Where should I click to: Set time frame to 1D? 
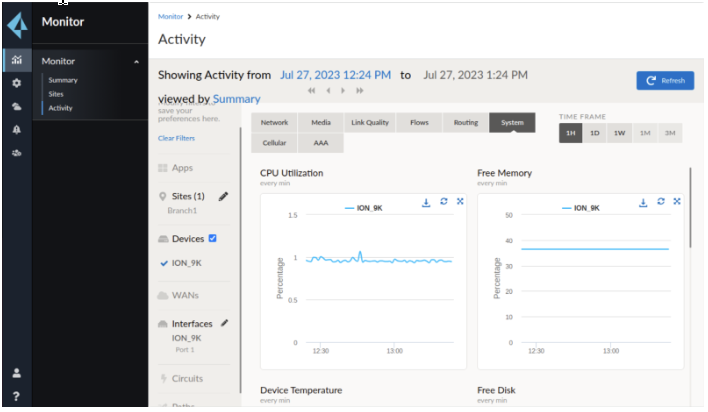[595, 133]
